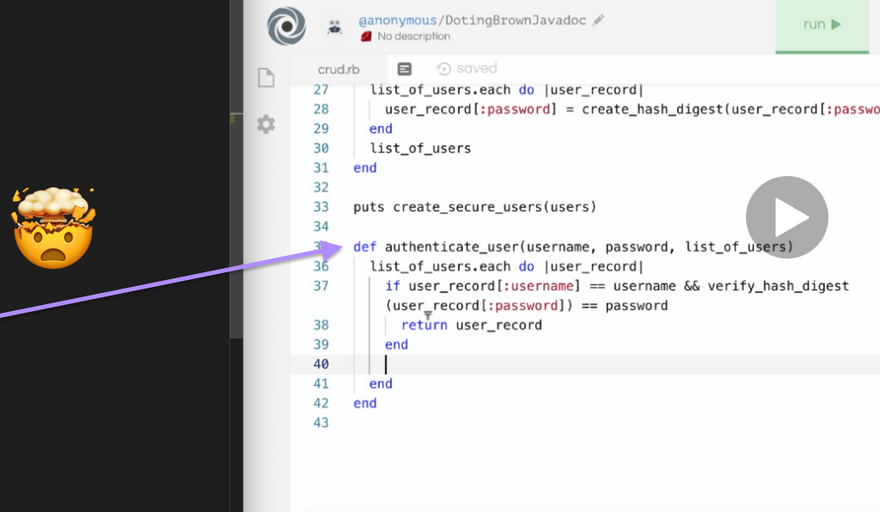Place cursor on empty line 40
The height and width of the screenshot is (512, 880).
[500, 364]
